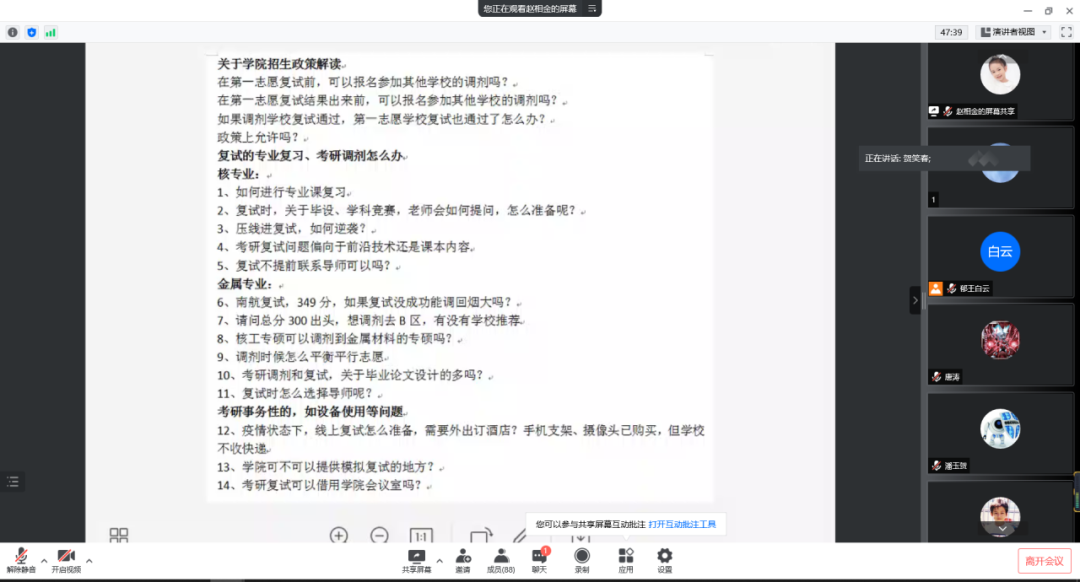Select the 白云 participant thumbnail

pos(999,252)
